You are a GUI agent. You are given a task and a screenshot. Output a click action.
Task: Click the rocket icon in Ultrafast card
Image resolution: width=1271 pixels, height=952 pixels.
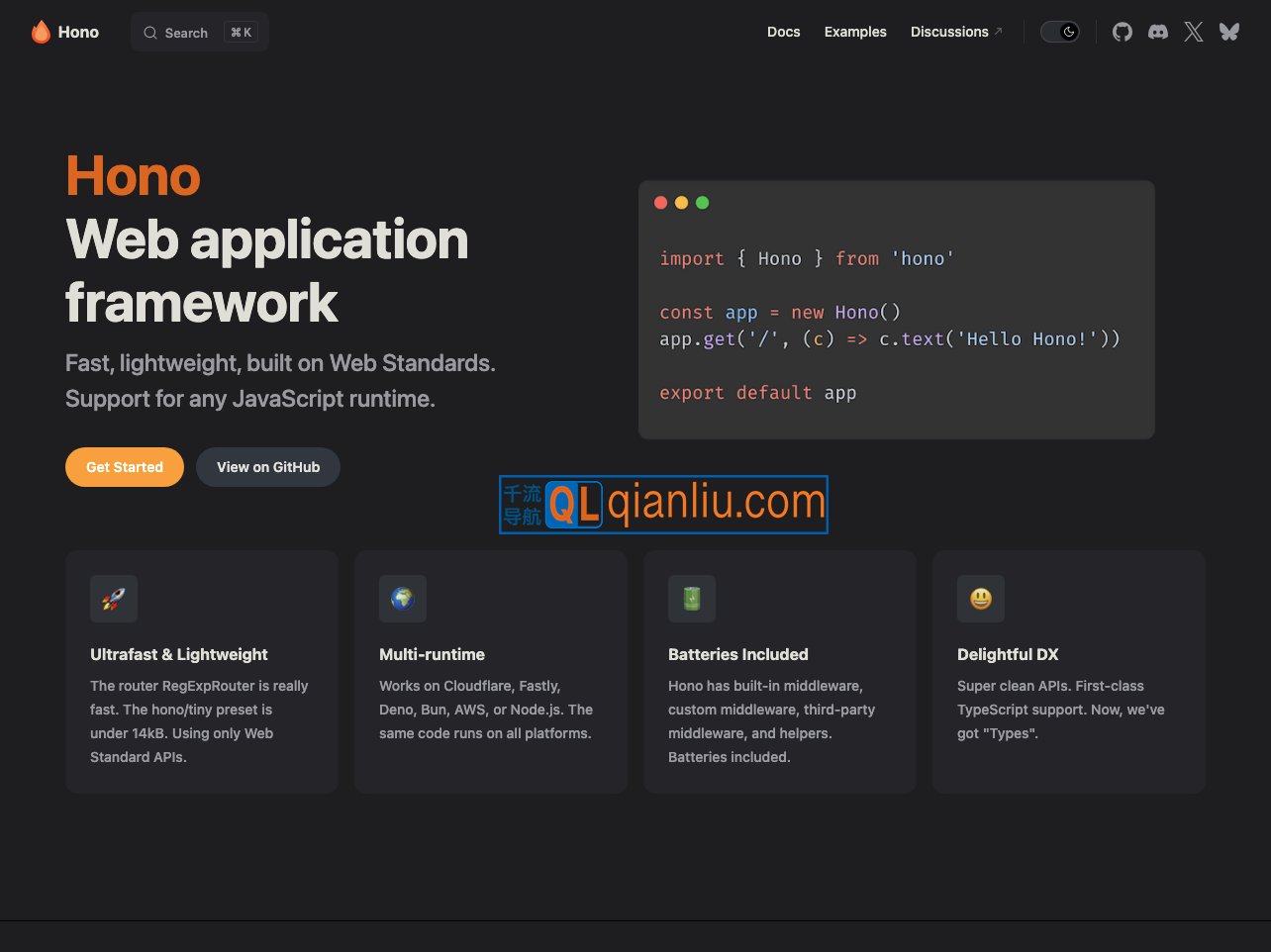114,599
